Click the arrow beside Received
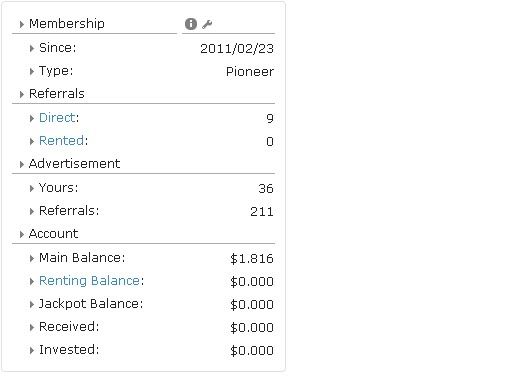512x384 pixels. 32,327
